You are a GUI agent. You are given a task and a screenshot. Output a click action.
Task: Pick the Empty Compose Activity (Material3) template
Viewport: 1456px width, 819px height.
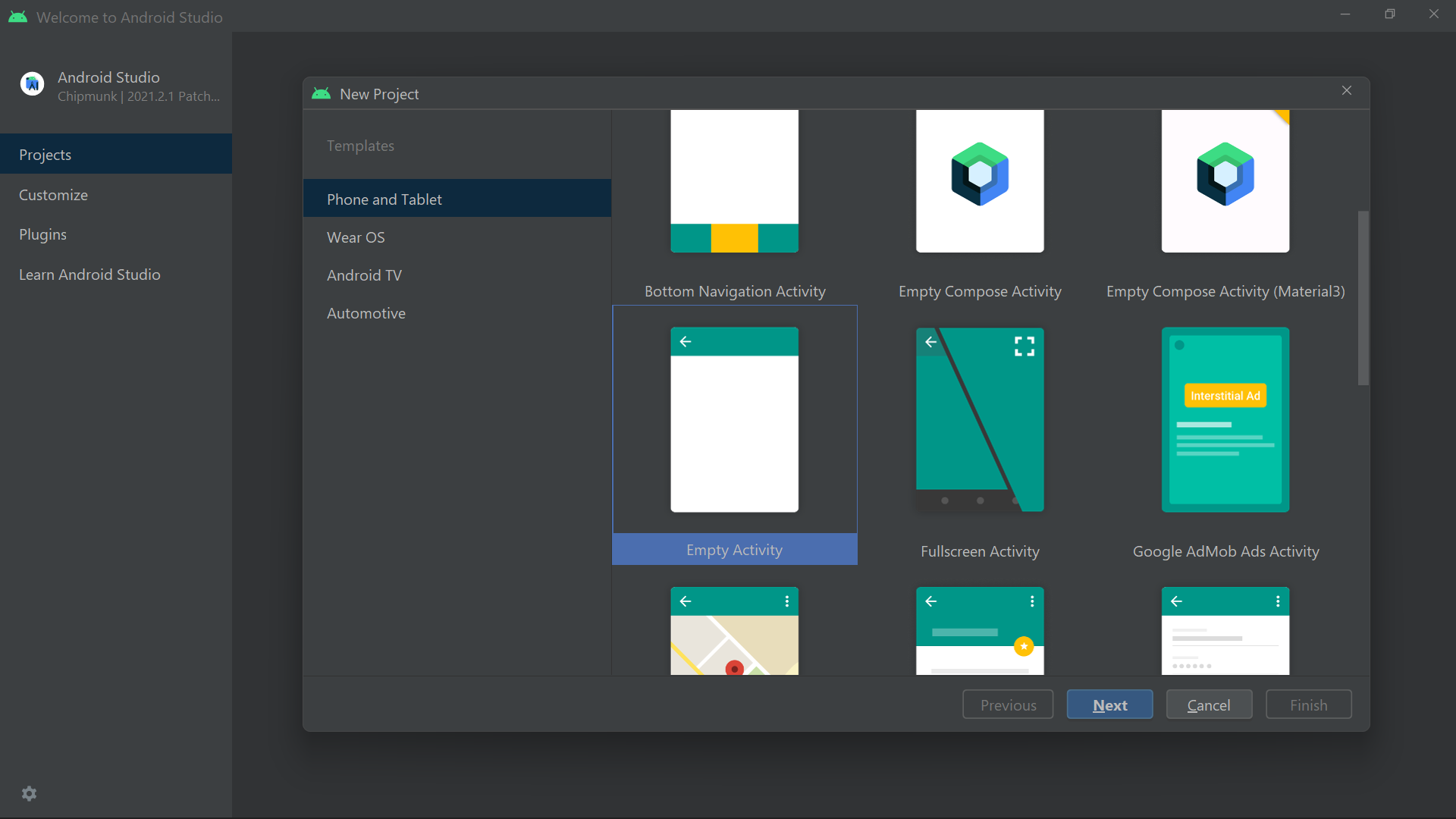click(1225, 205)
